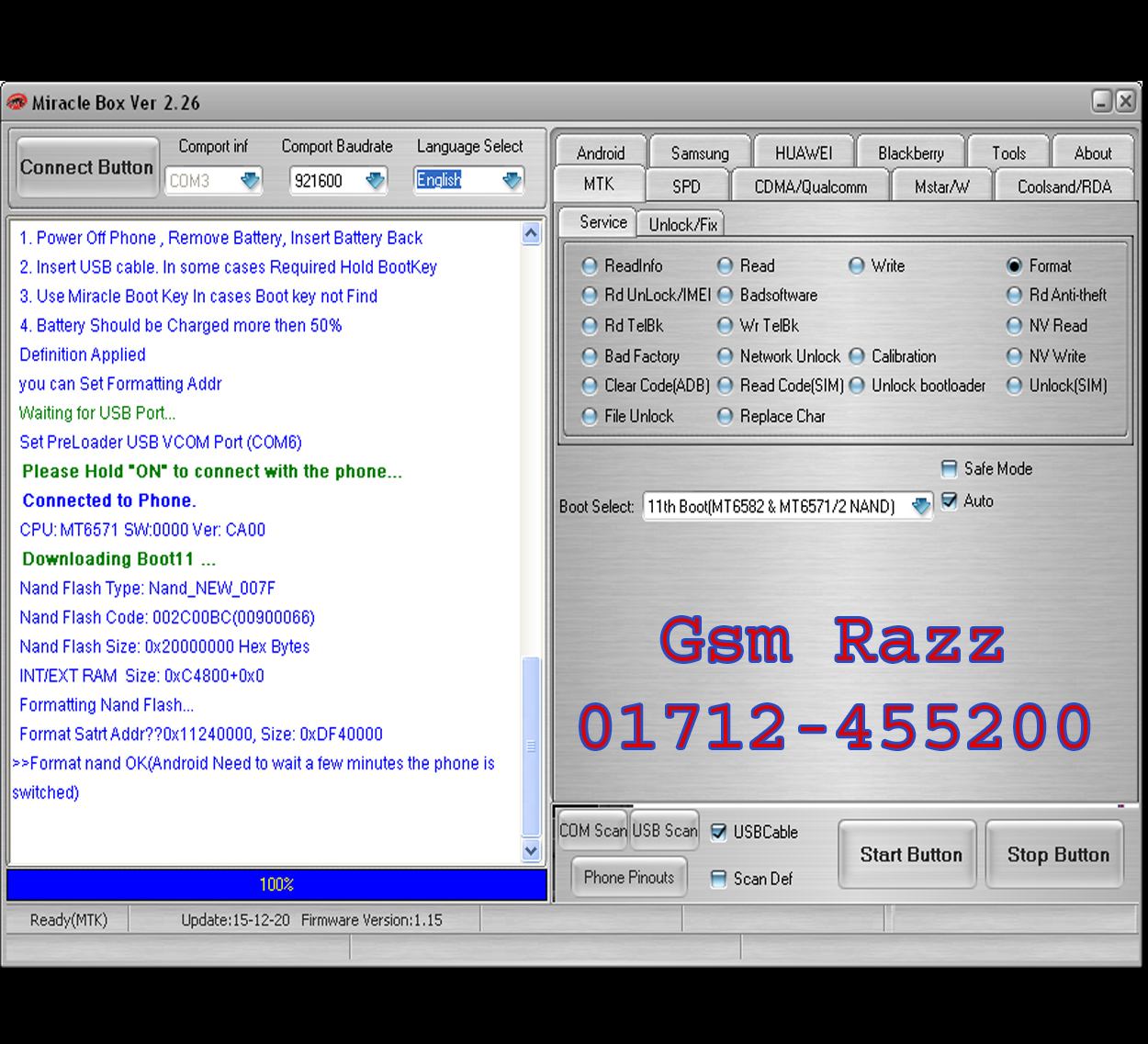Screen dimensions: 1148x1044
Task: Click the COM Scan button
Action: [x=592, y=830]
